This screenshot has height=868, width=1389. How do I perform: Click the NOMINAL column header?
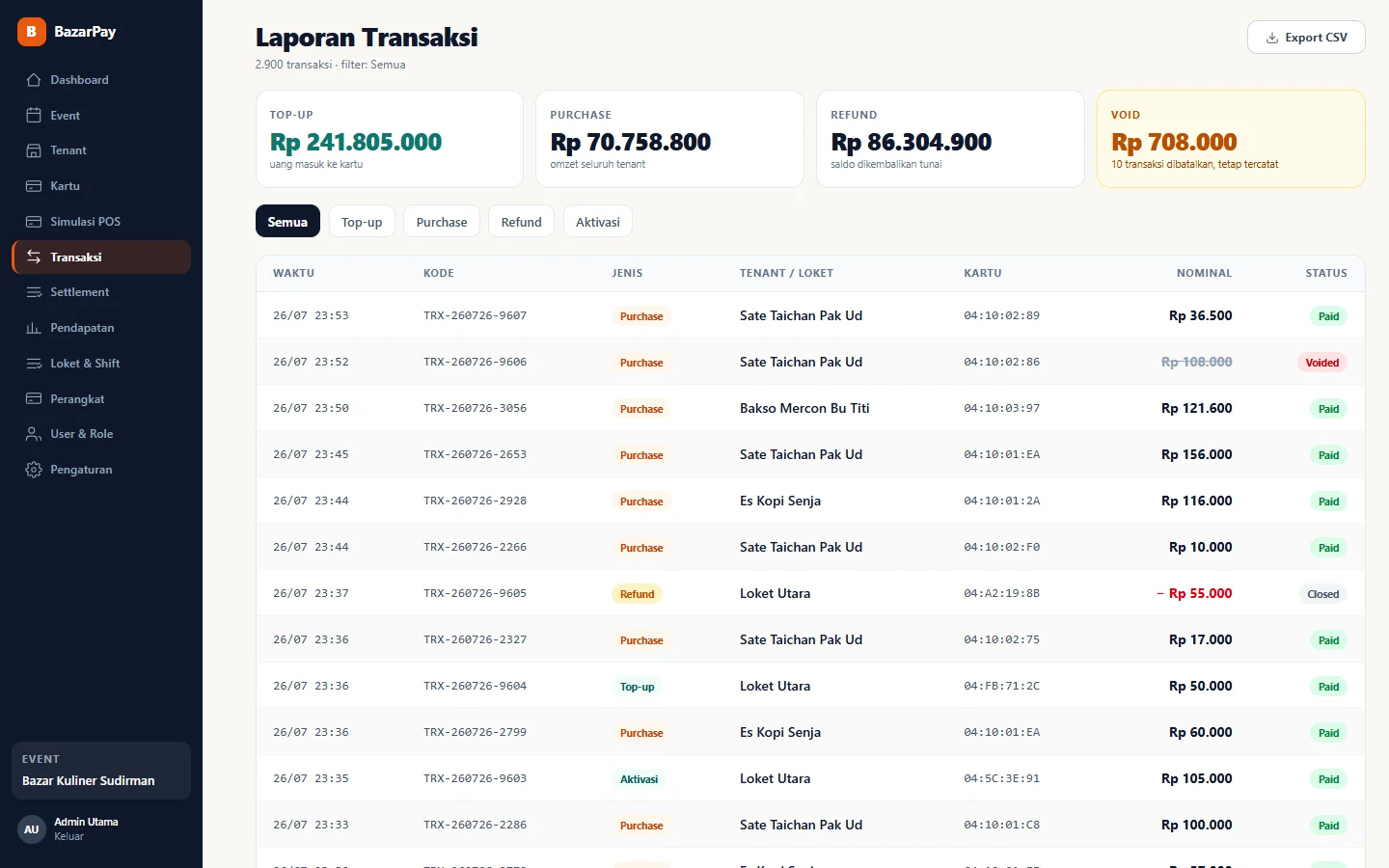[1204, 273]
